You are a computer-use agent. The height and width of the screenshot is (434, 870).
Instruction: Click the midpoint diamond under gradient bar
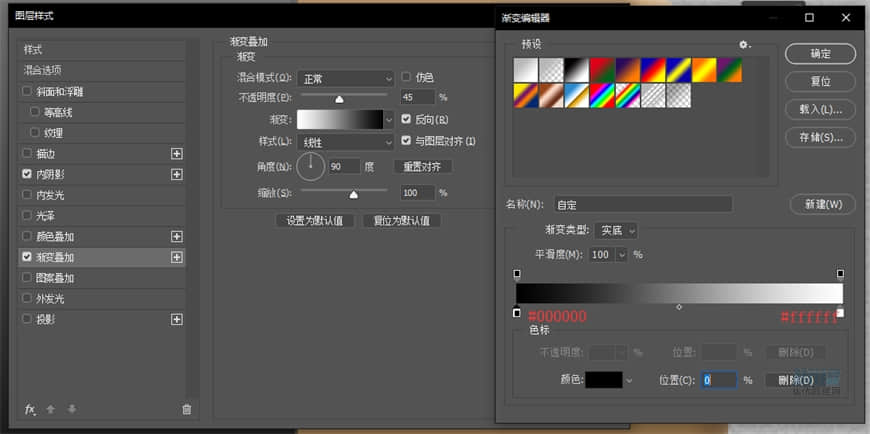[x=679, y=307]
